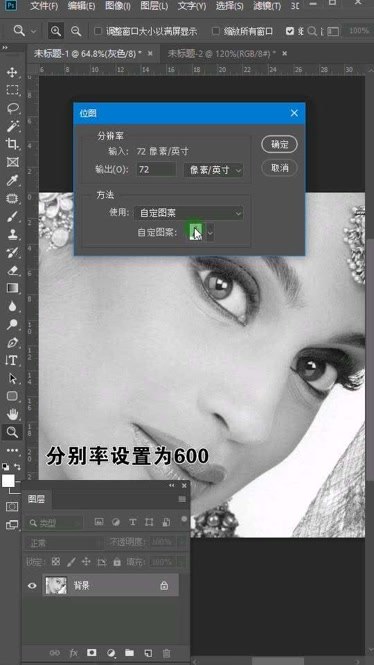Toggle the 调整窗口大小以满屏显示 checkbox

[98, 31]
